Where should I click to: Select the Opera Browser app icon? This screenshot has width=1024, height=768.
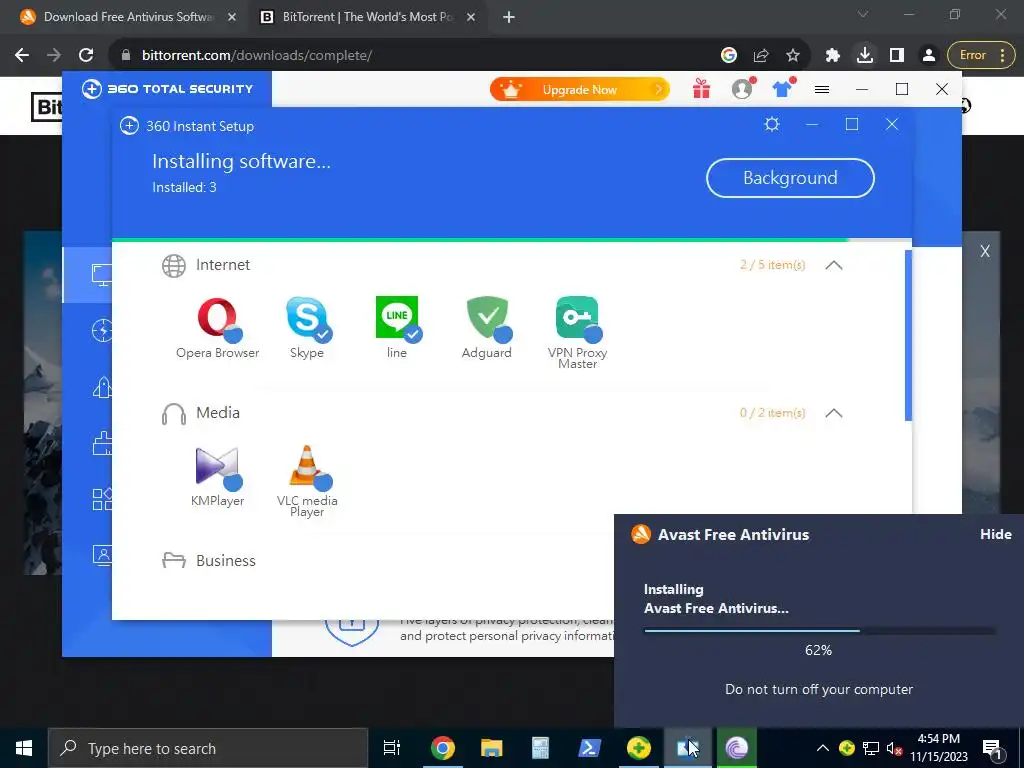[217, 318]
